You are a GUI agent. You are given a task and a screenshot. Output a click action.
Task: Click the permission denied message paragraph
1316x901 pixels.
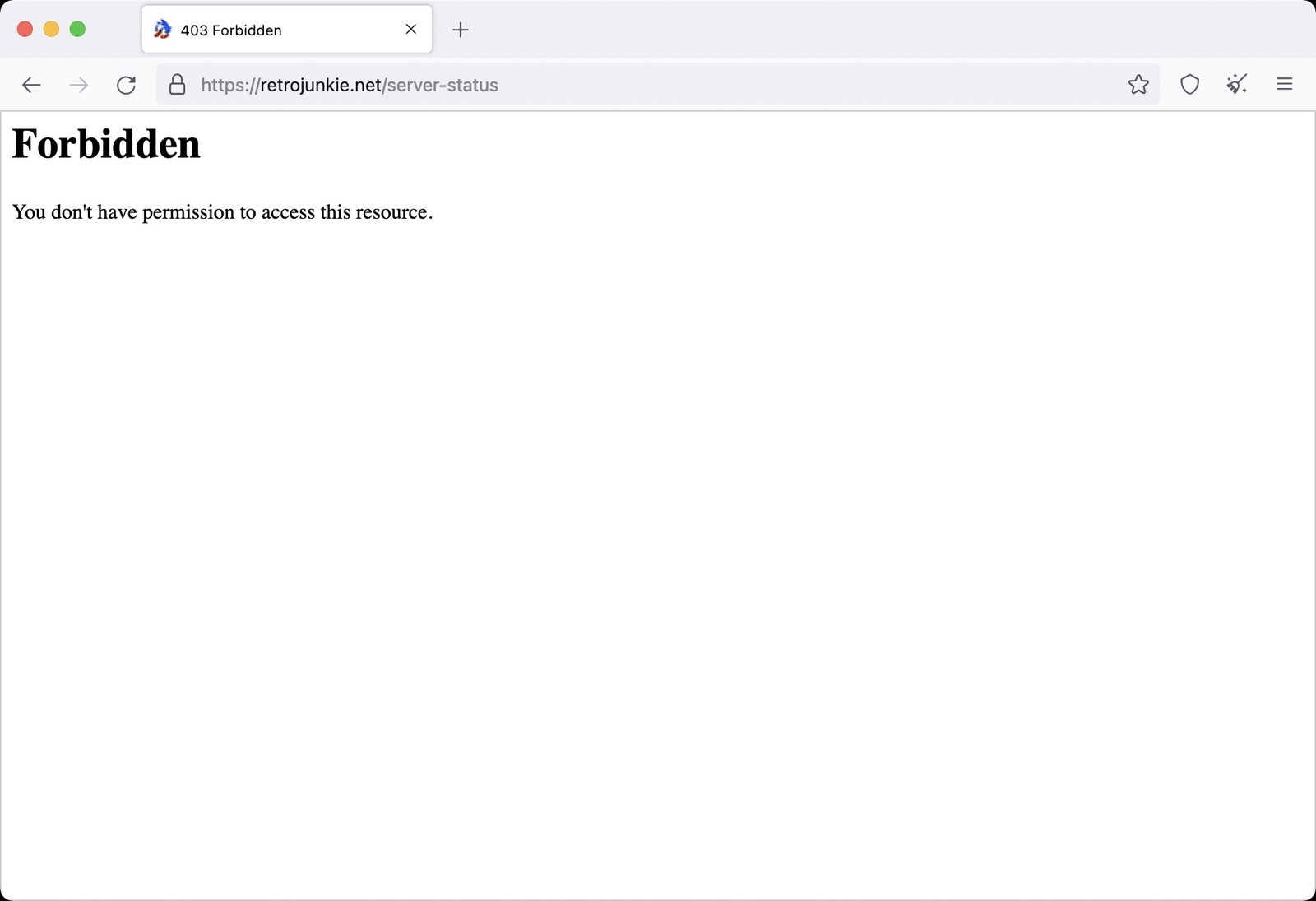point(222,212)
